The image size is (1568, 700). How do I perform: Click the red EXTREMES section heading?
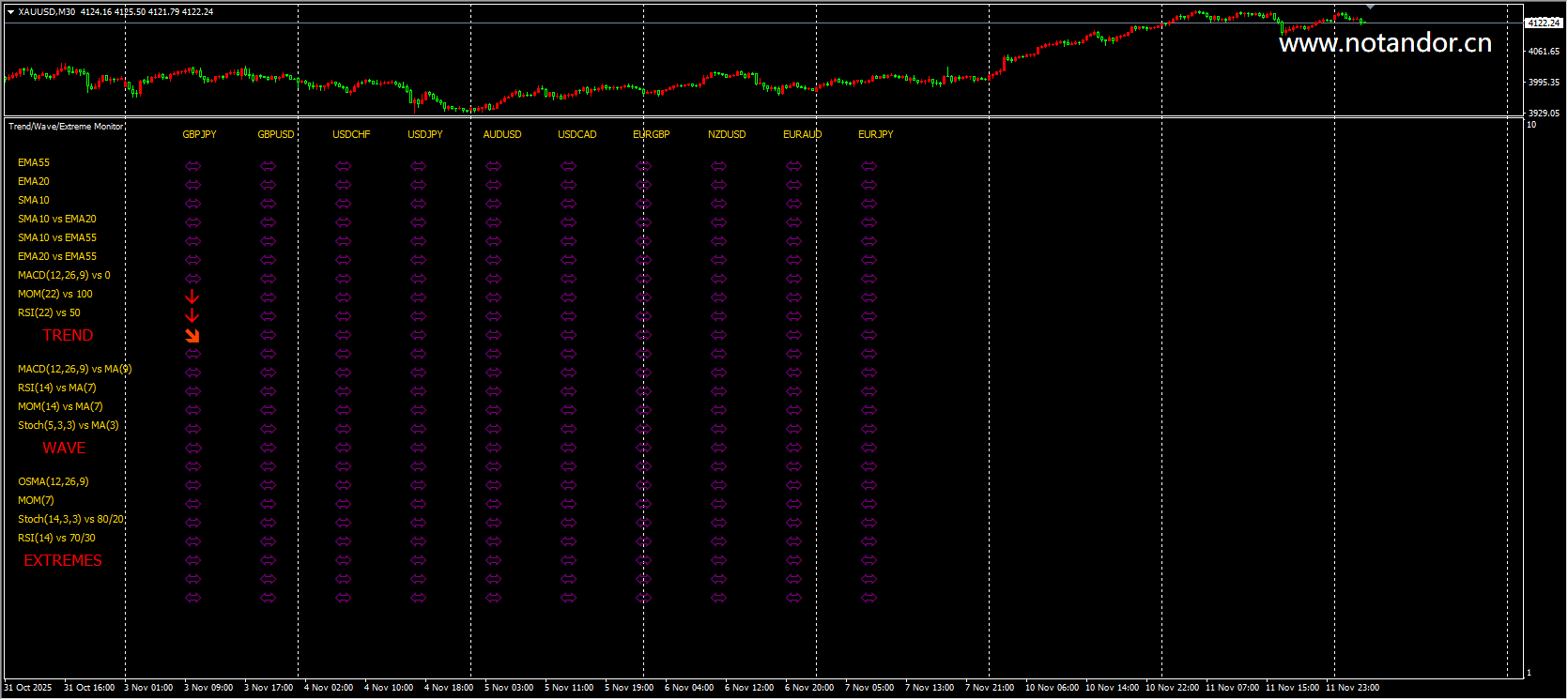(63, 560)
